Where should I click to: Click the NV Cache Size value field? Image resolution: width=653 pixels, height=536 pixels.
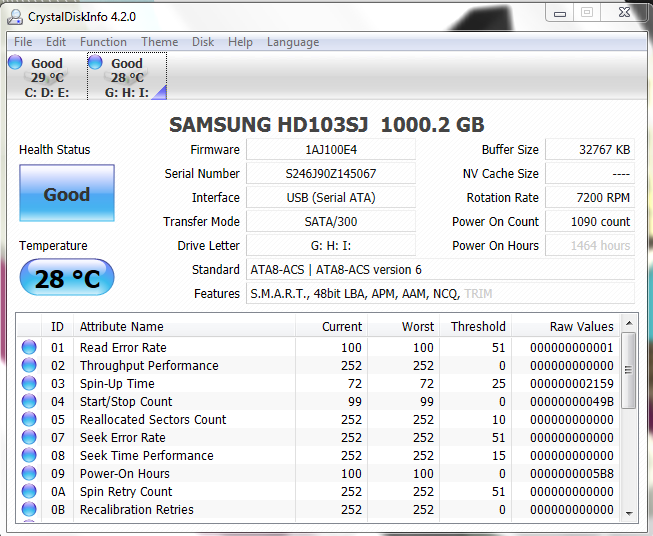pyautogui.click(x=590, y=173)
